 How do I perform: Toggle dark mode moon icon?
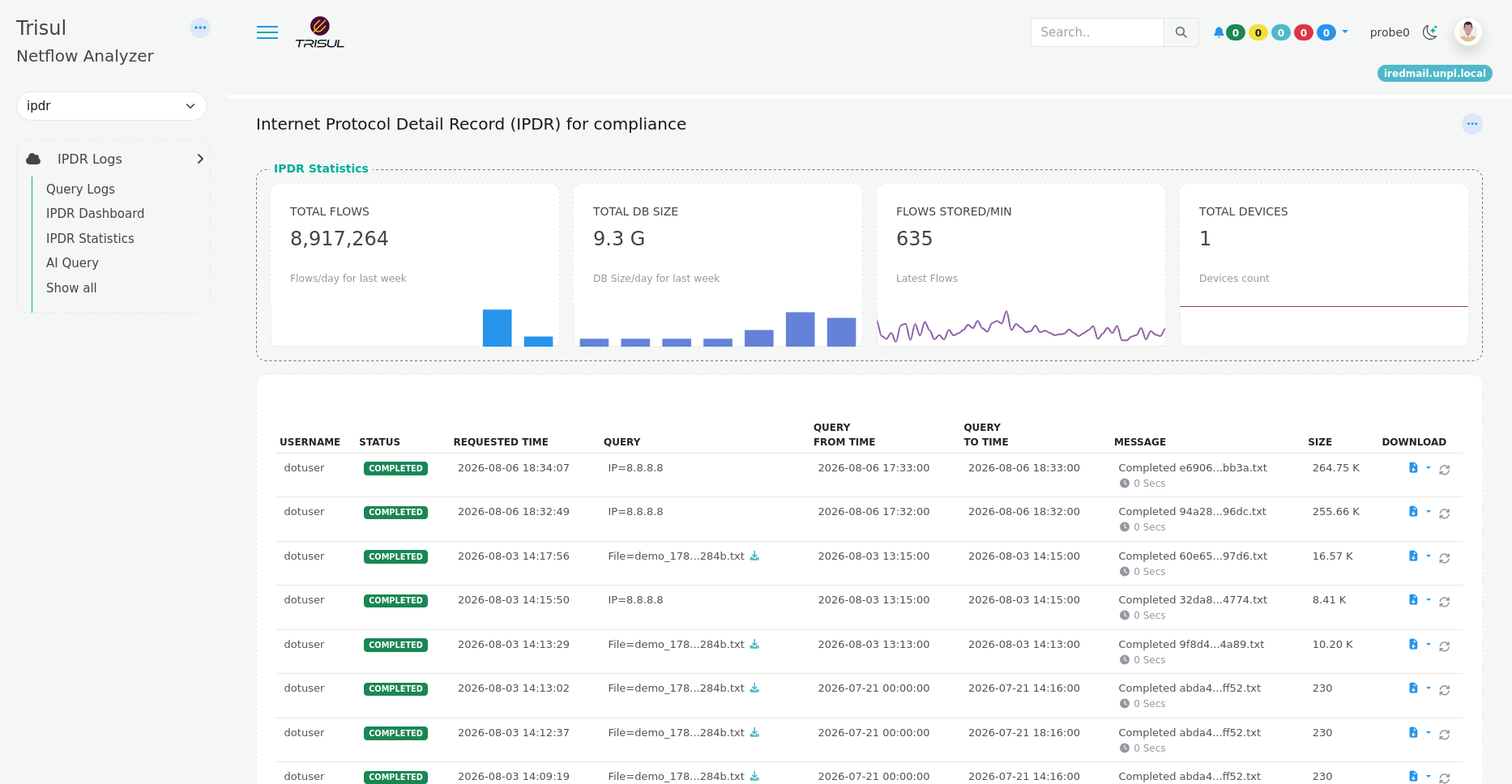point(1430,32)
